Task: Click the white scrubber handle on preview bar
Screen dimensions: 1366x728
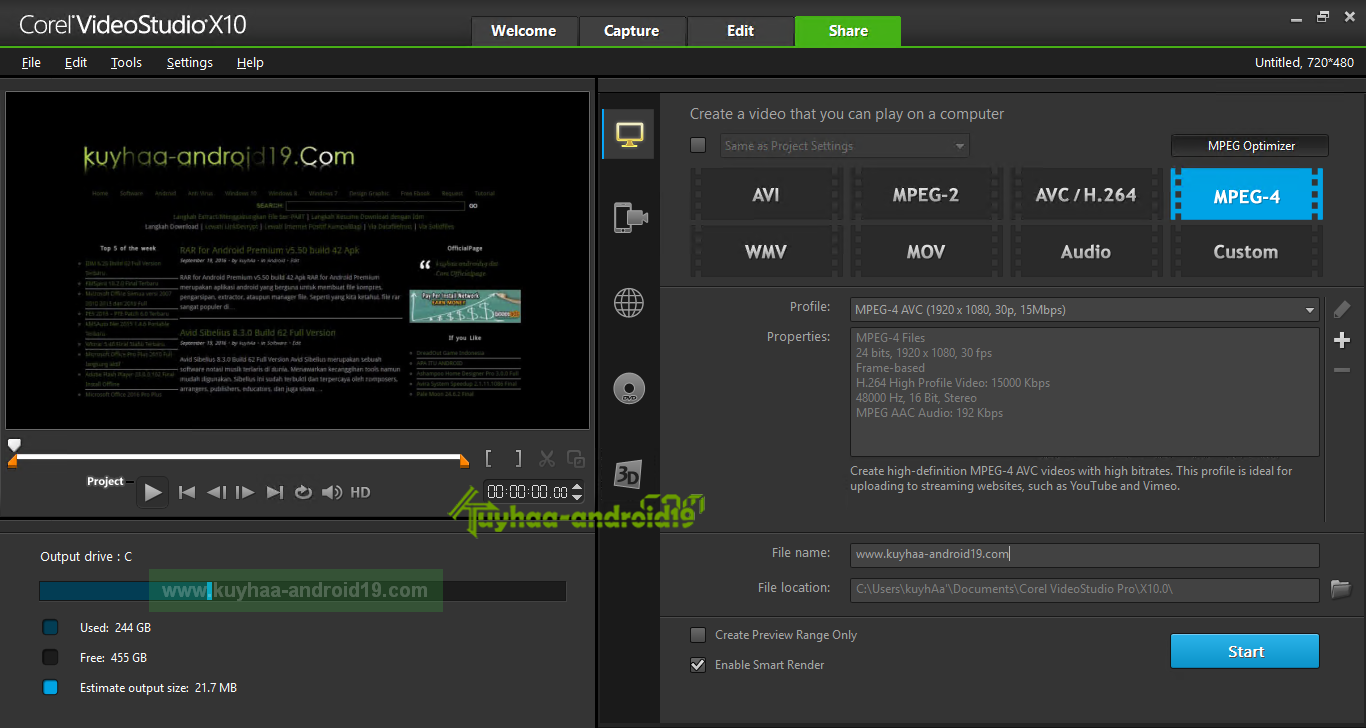Action: [x=13, y=444]
